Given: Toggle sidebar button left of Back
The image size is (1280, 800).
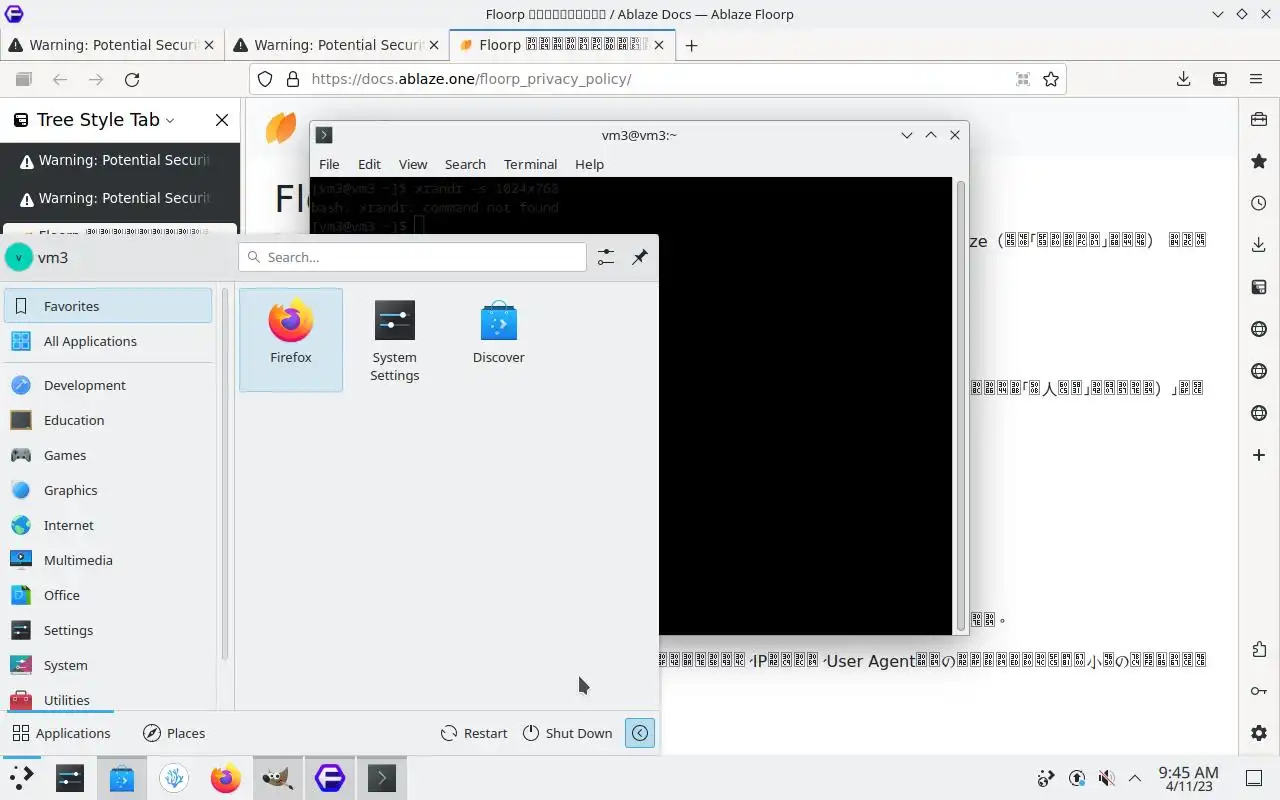Looking at the screenshot, I should tap(24, 79).
